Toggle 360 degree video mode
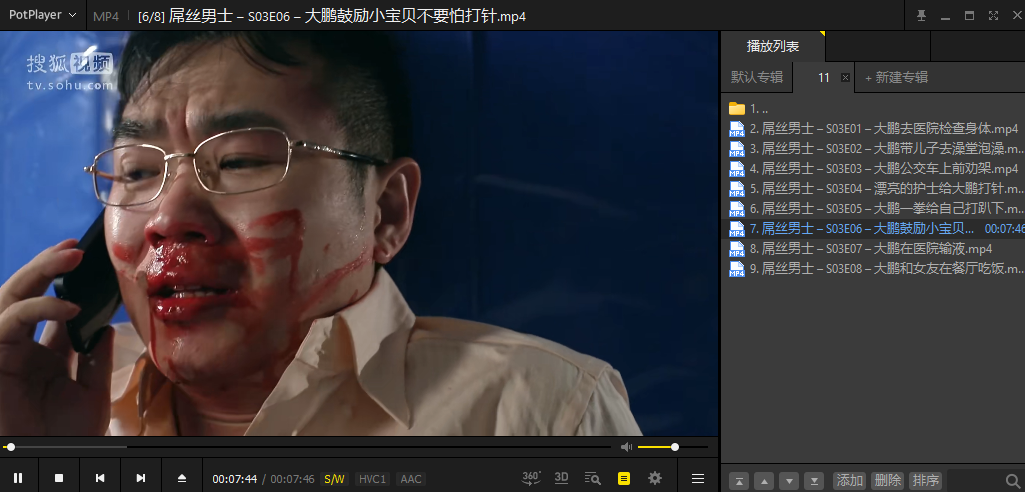Image resolution: width=1025 pixels, height=492 pixels. tap(531, 478)
